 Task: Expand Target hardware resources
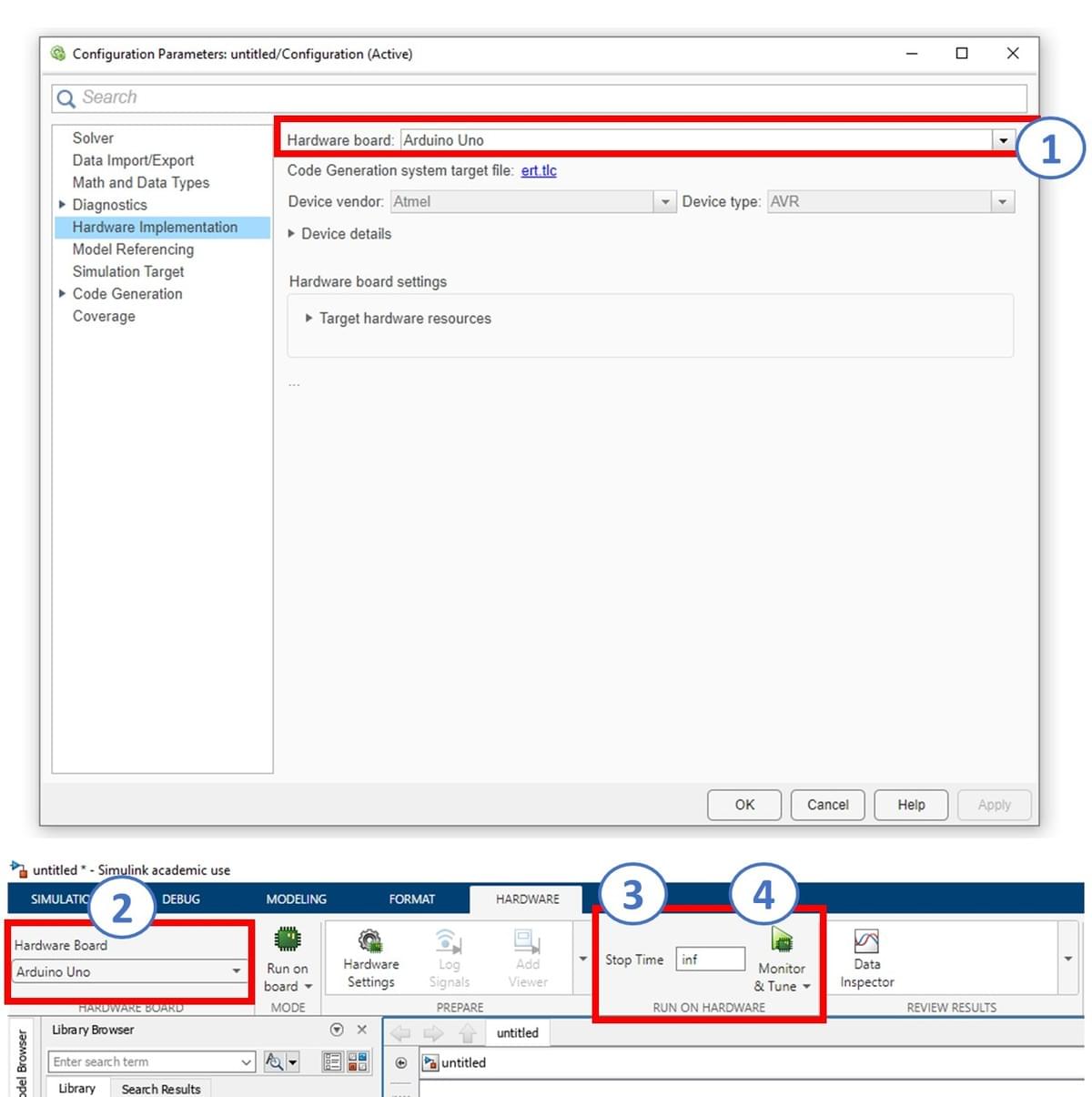pyautogui.click(x=308, y=319)
